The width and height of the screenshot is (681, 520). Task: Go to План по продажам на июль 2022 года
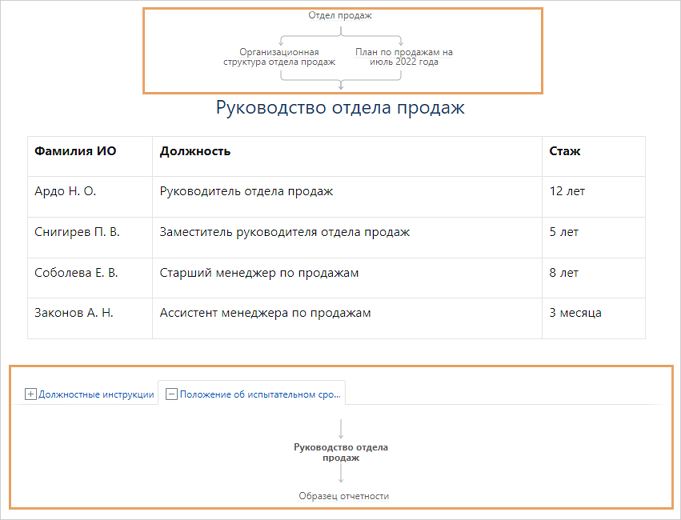[403, 56]
